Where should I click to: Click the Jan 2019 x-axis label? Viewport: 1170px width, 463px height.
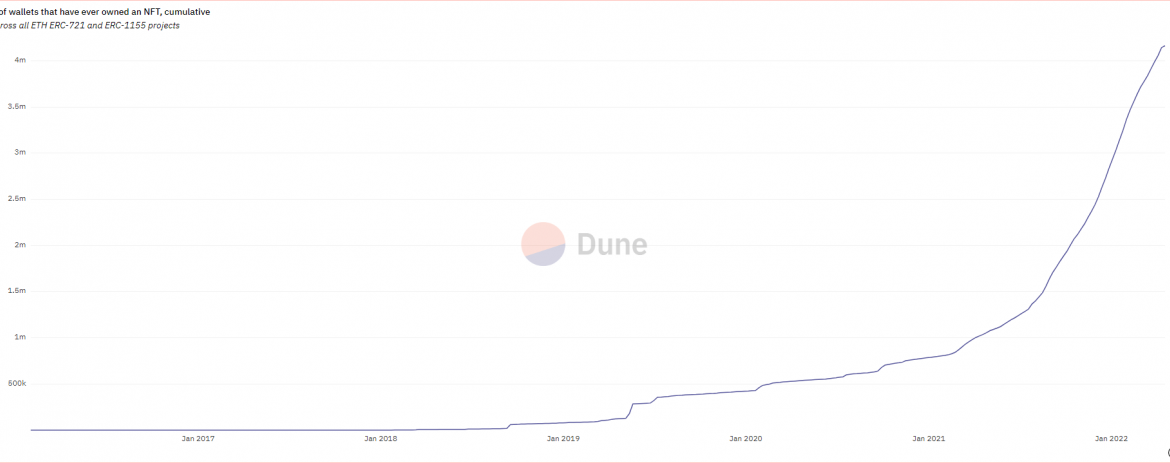click(563, 439)
